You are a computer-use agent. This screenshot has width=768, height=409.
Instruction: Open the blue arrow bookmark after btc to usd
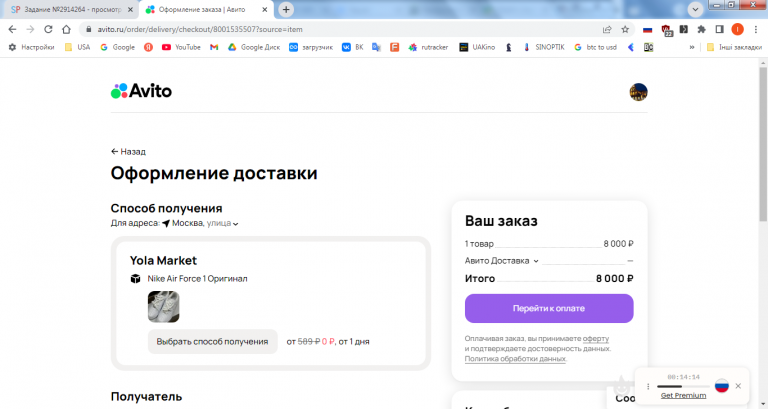coord(631,47)
